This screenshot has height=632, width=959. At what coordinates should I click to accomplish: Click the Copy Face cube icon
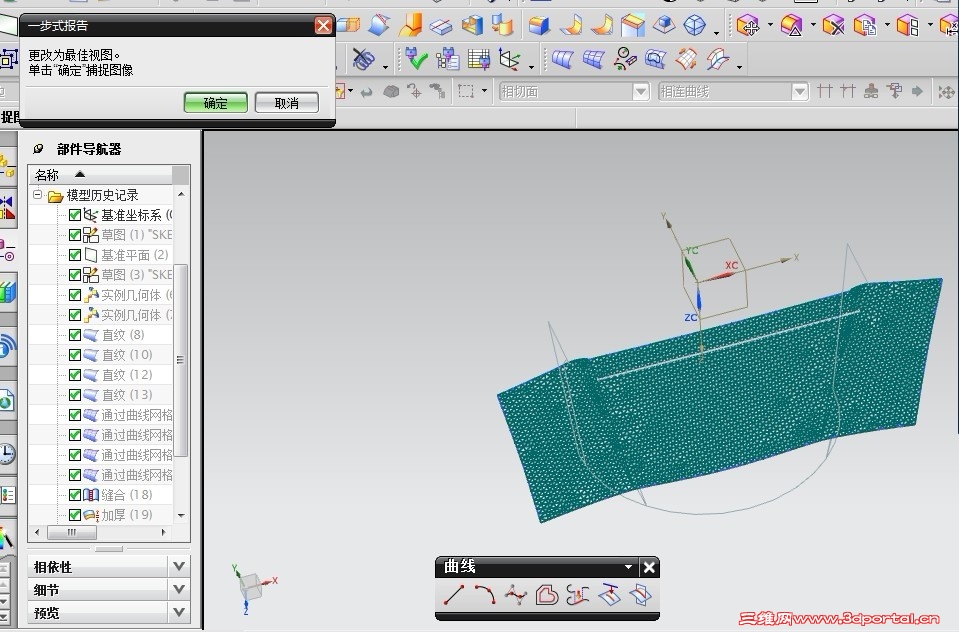pyautogui.click(x=865, y=26)
